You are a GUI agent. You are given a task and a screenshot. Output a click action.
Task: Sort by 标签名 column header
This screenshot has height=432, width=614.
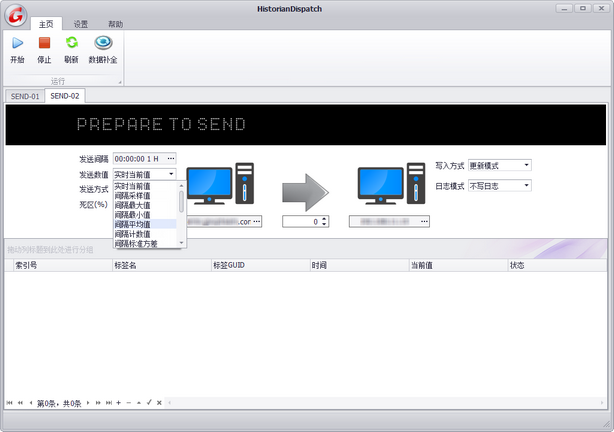pyautogui.click(x=161, y=266)
